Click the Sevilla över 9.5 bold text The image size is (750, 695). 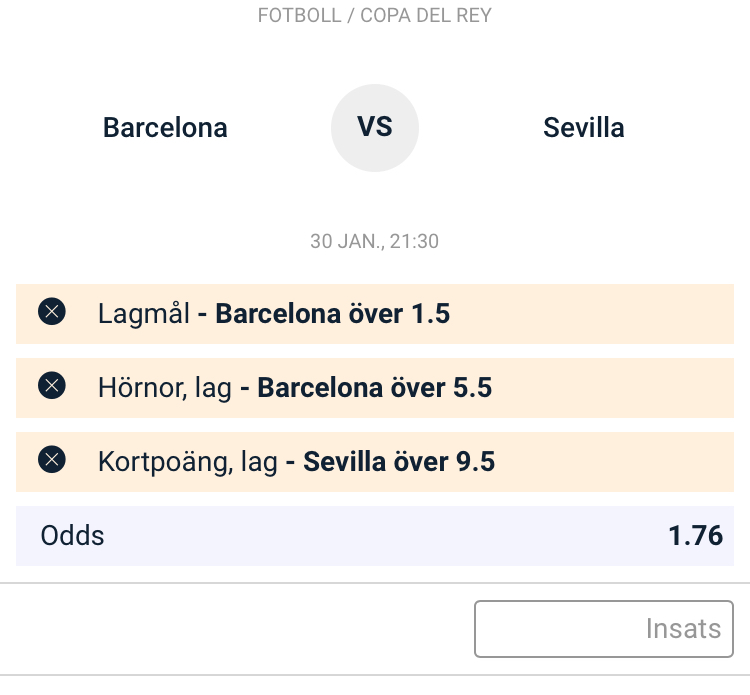[399, 462]
